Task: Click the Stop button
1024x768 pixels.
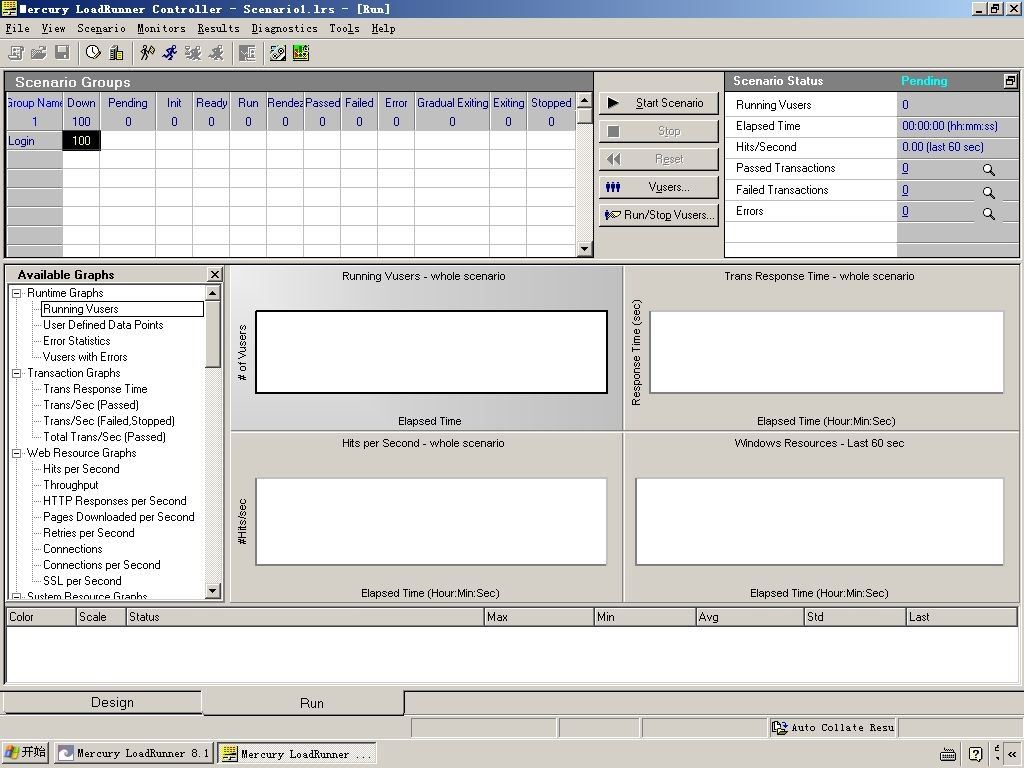Action: pos(658,131)
